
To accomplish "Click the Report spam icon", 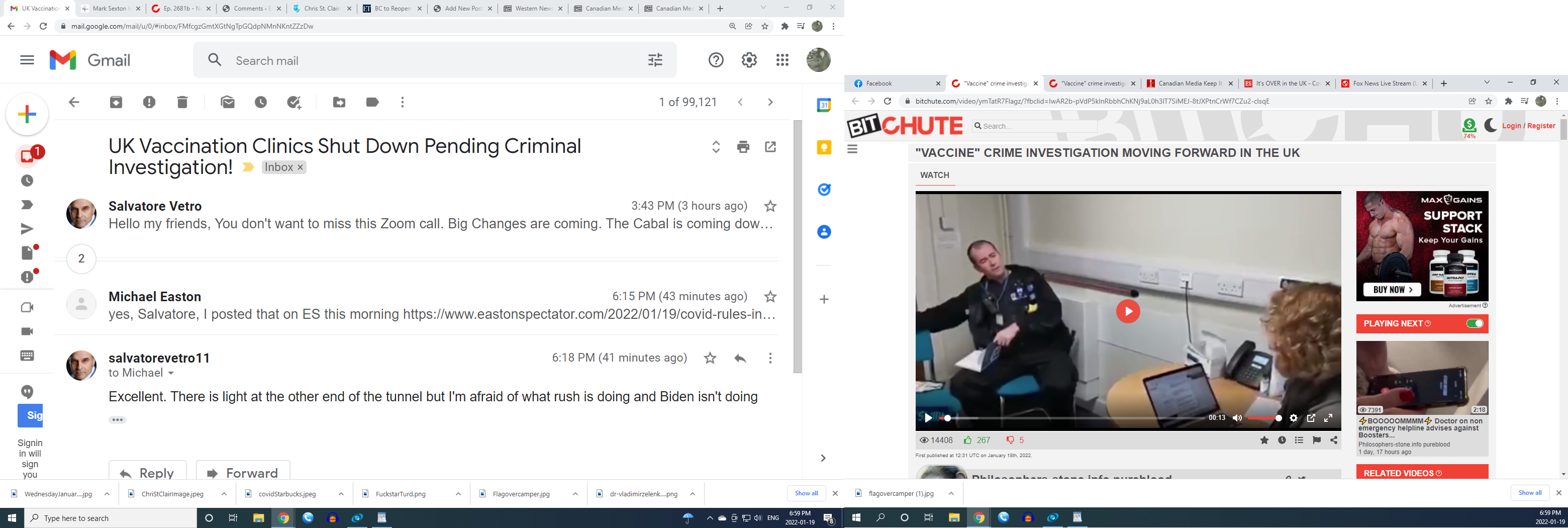I will point(149,102).
